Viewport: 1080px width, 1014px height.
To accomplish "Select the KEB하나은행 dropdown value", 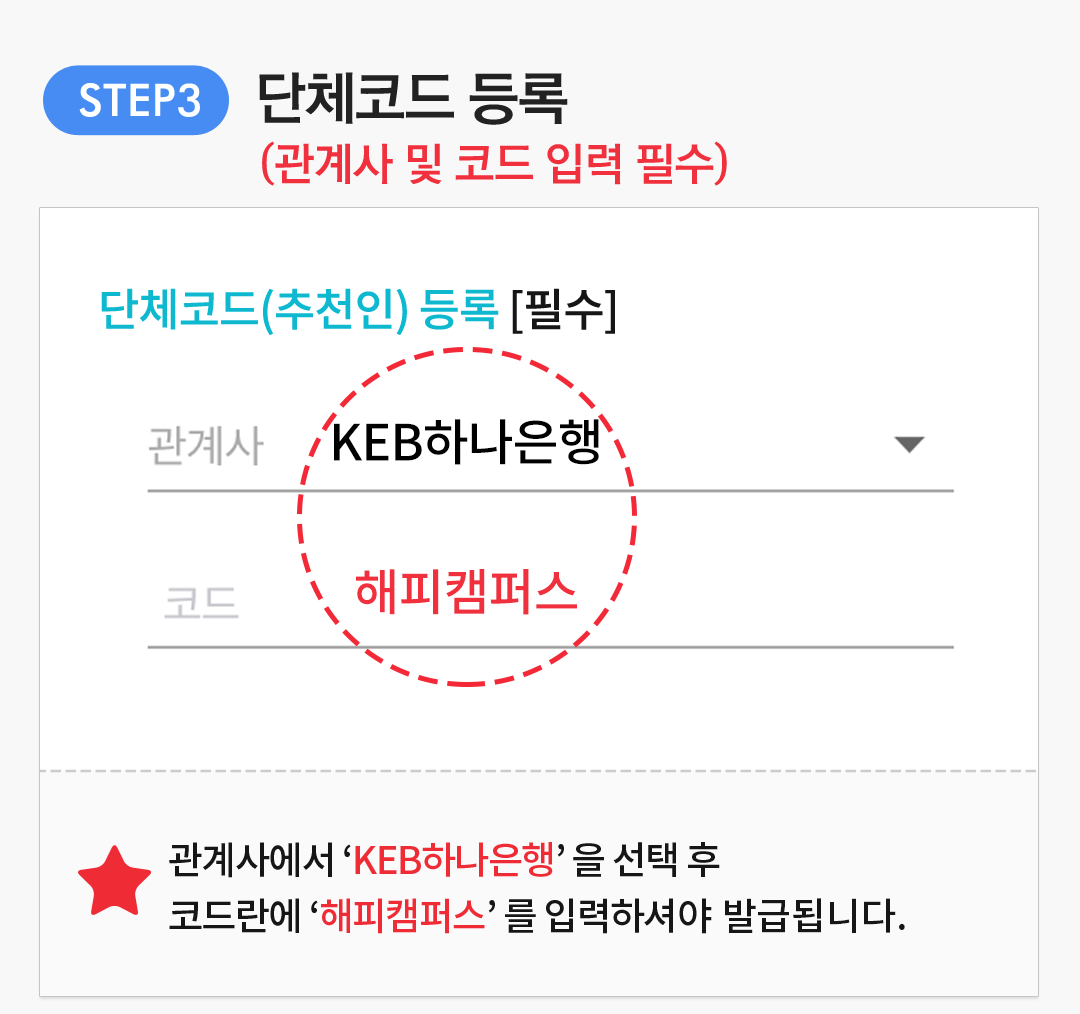I will [466, 442].
